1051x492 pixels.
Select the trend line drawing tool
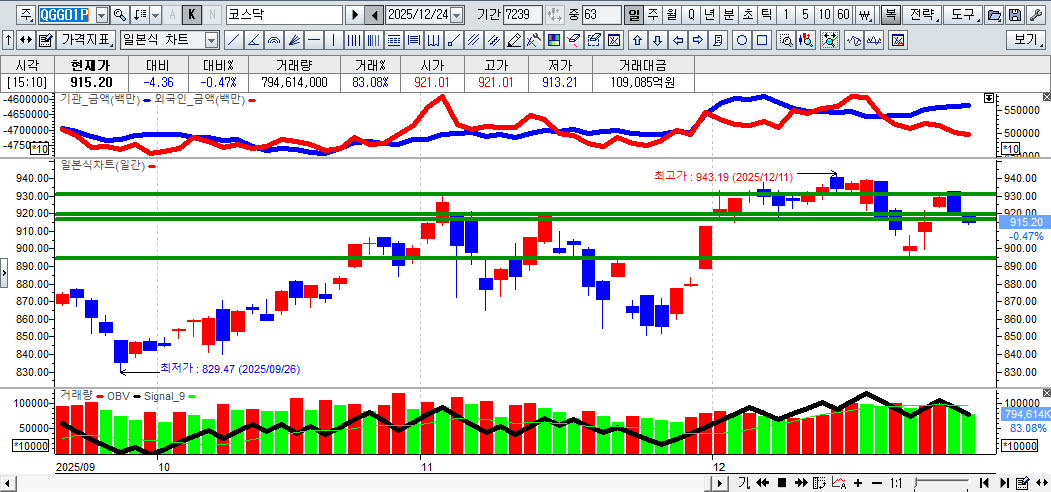click(x=233, y=40)
